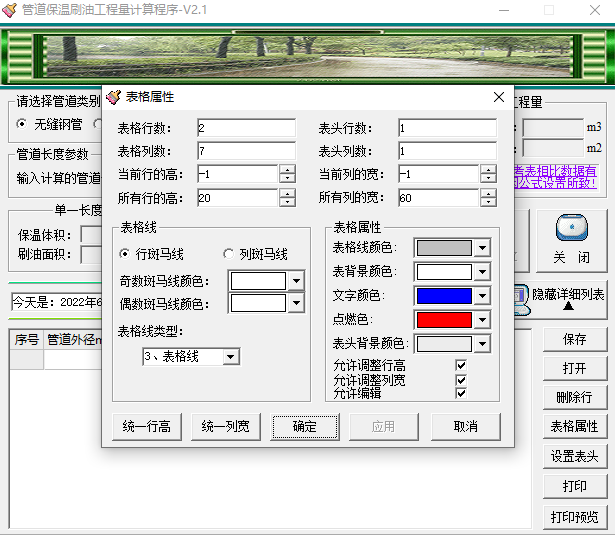Click the 当前行的高 spinner arrows
The image size is (615, 535).
[287, 174]
